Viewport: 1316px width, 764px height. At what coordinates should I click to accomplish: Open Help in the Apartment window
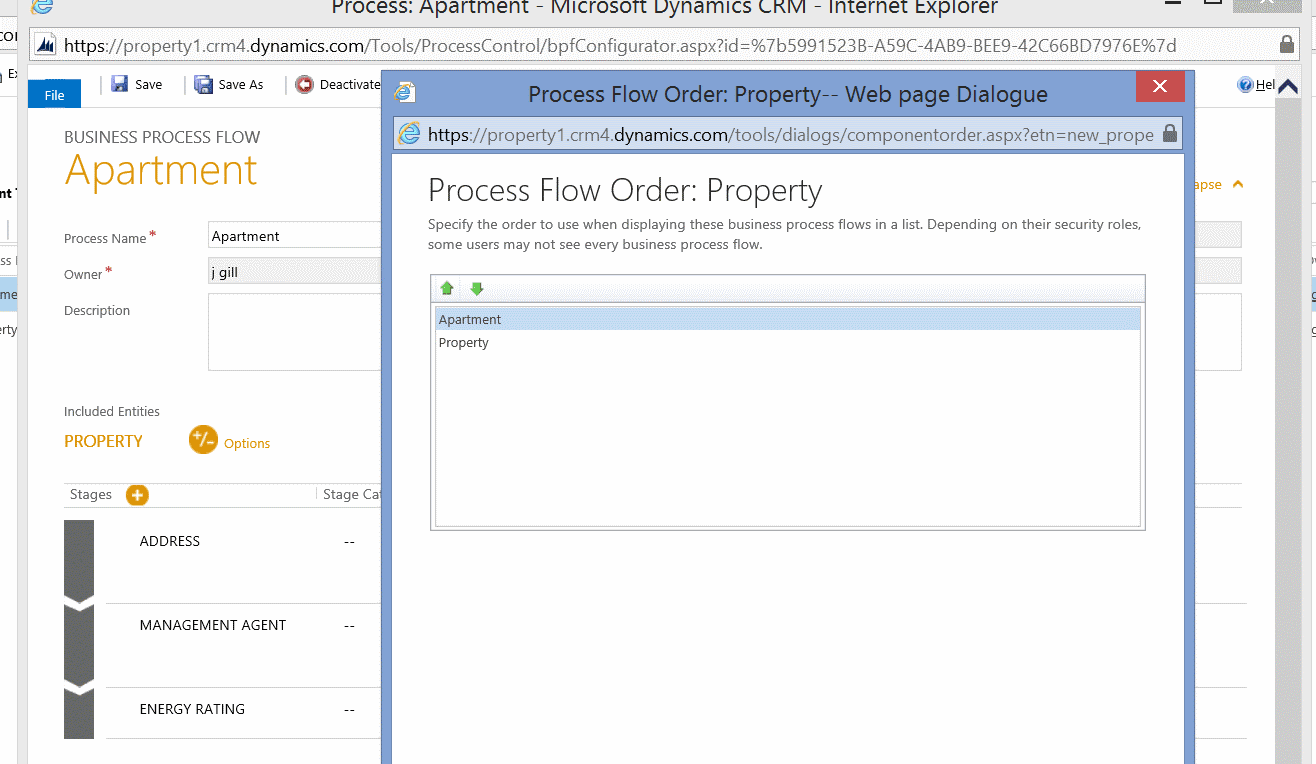click(1257, 85)
